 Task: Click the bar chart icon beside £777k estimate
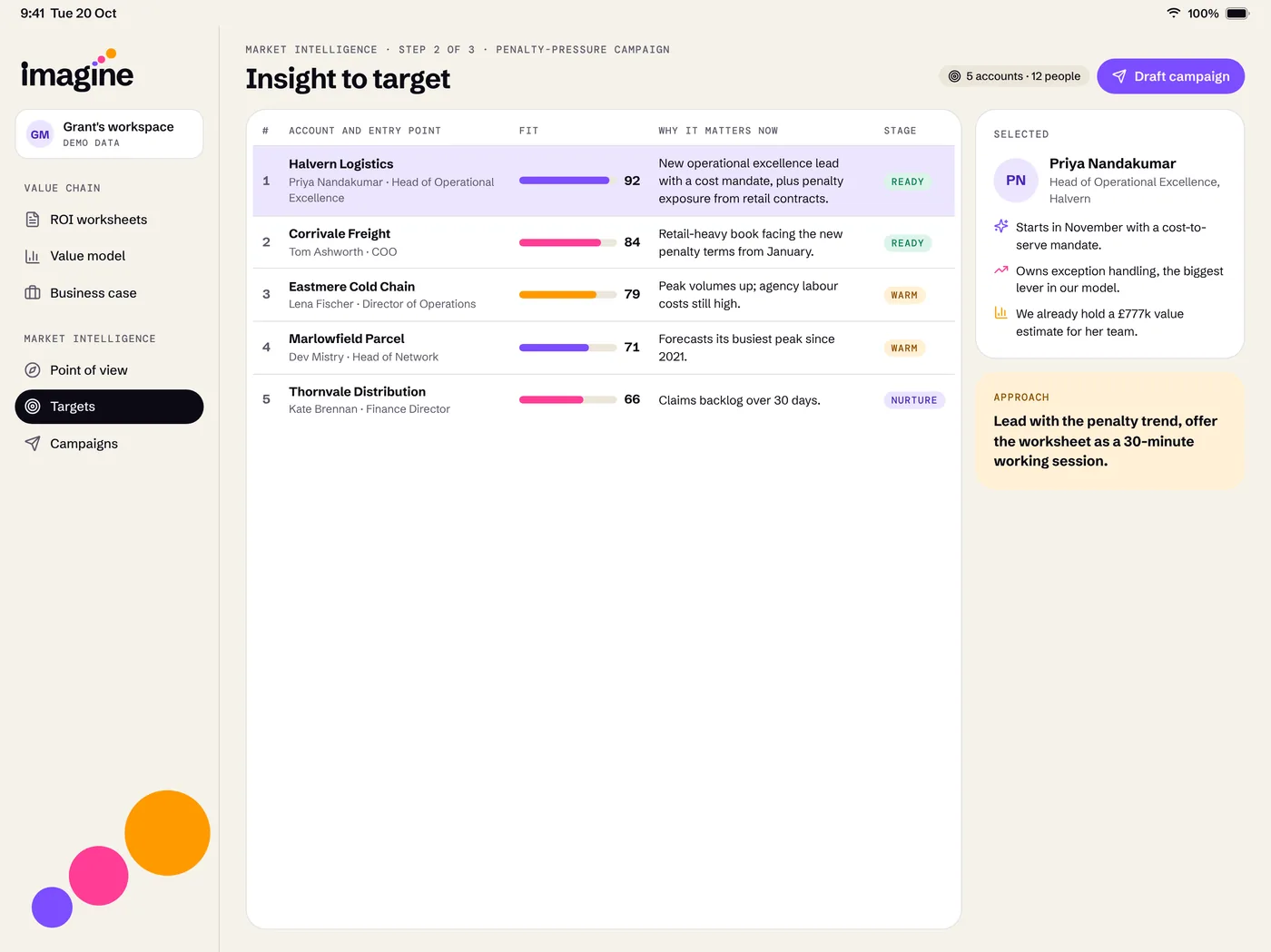click(x=1001, y=313)
